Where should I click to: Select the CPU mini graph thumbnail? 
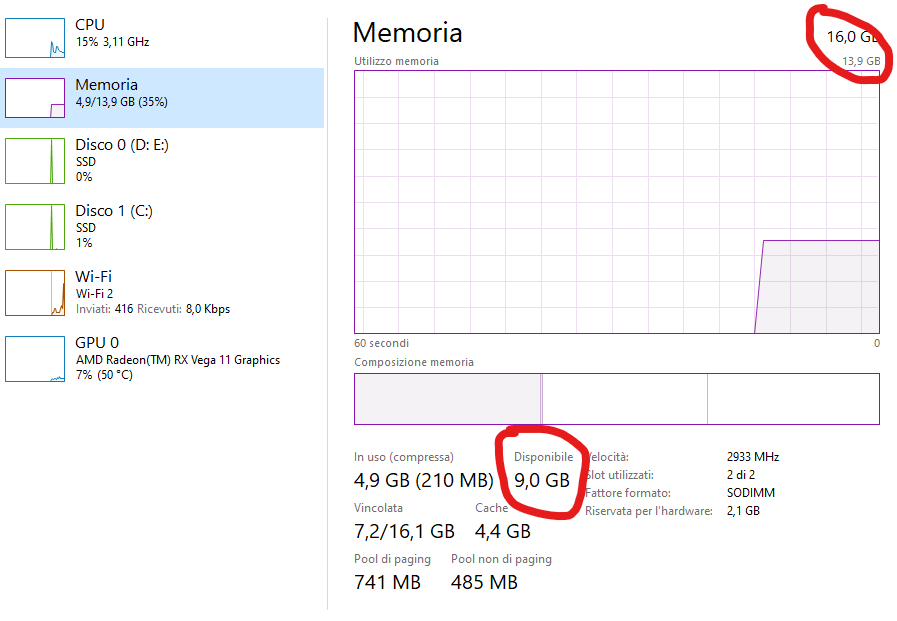point(35,38)
